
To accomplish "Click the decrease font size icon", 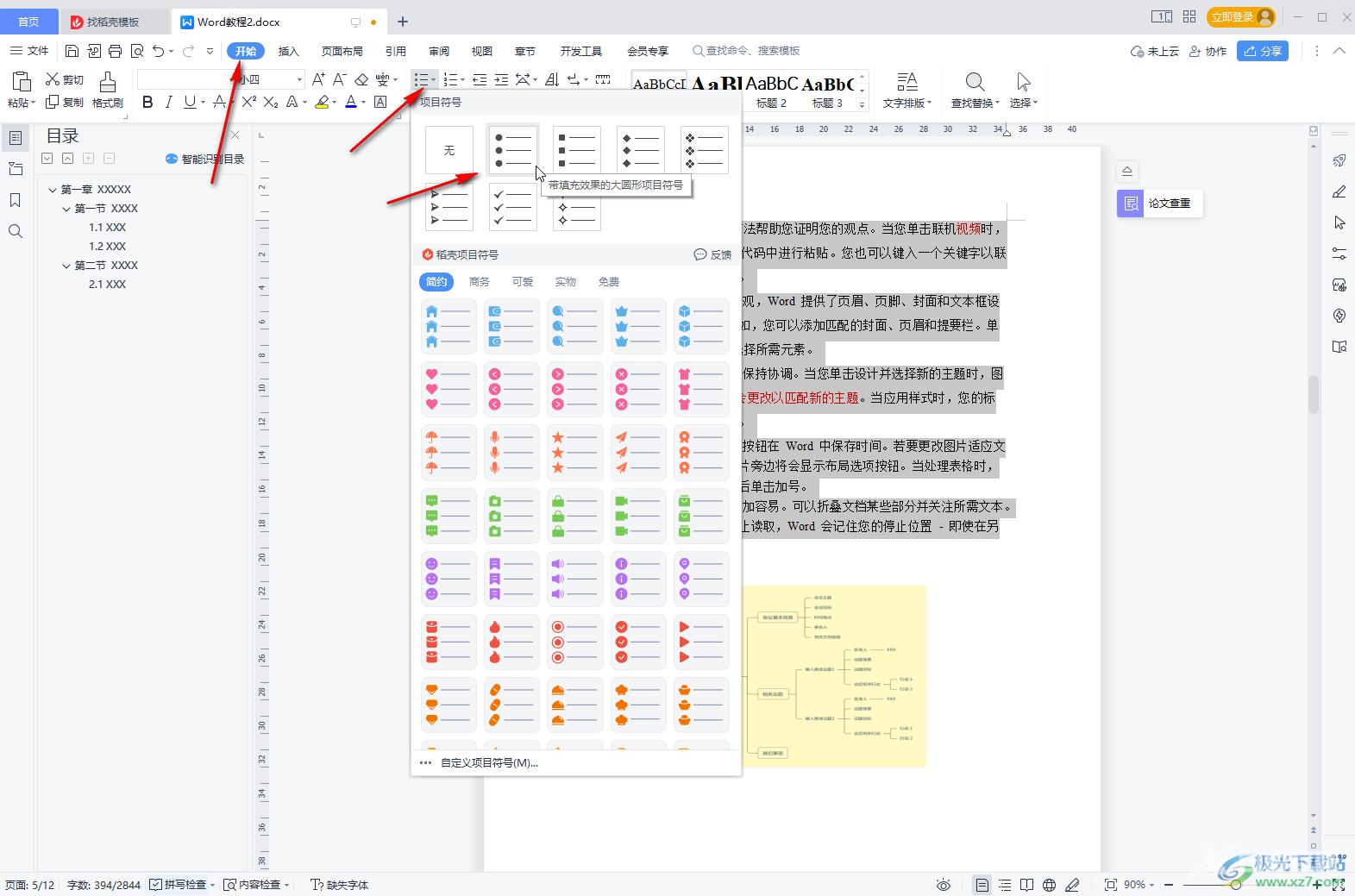I will (340, 79).
